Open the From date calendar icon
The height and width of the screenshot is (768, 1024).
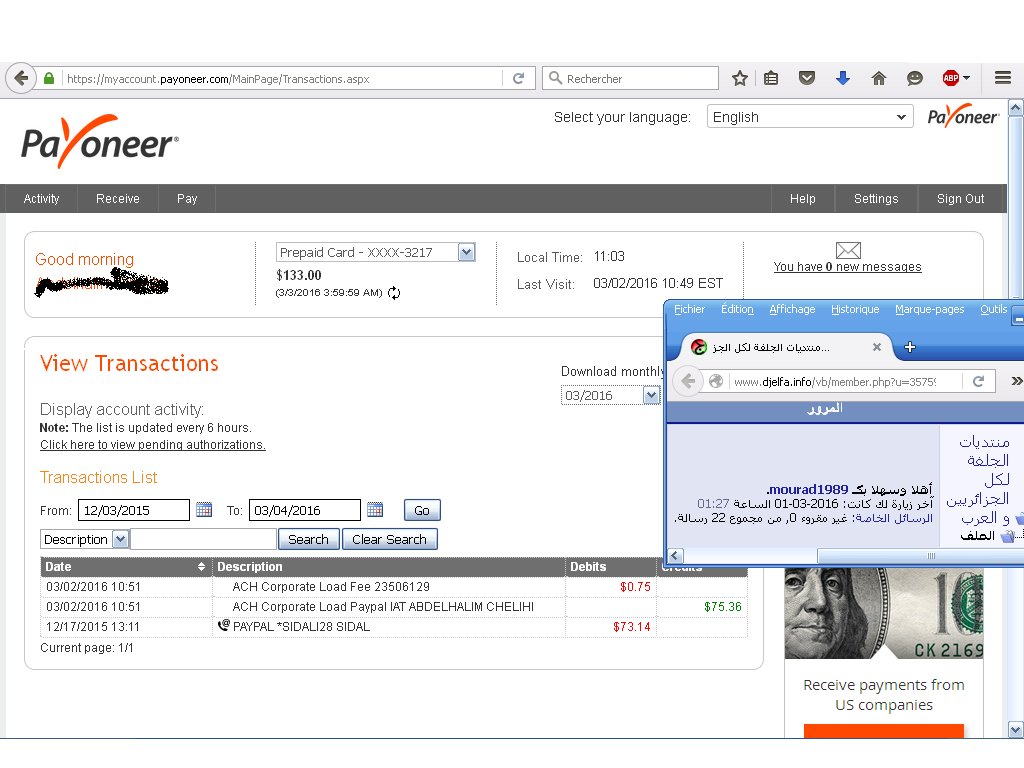(x=204, y=509)
